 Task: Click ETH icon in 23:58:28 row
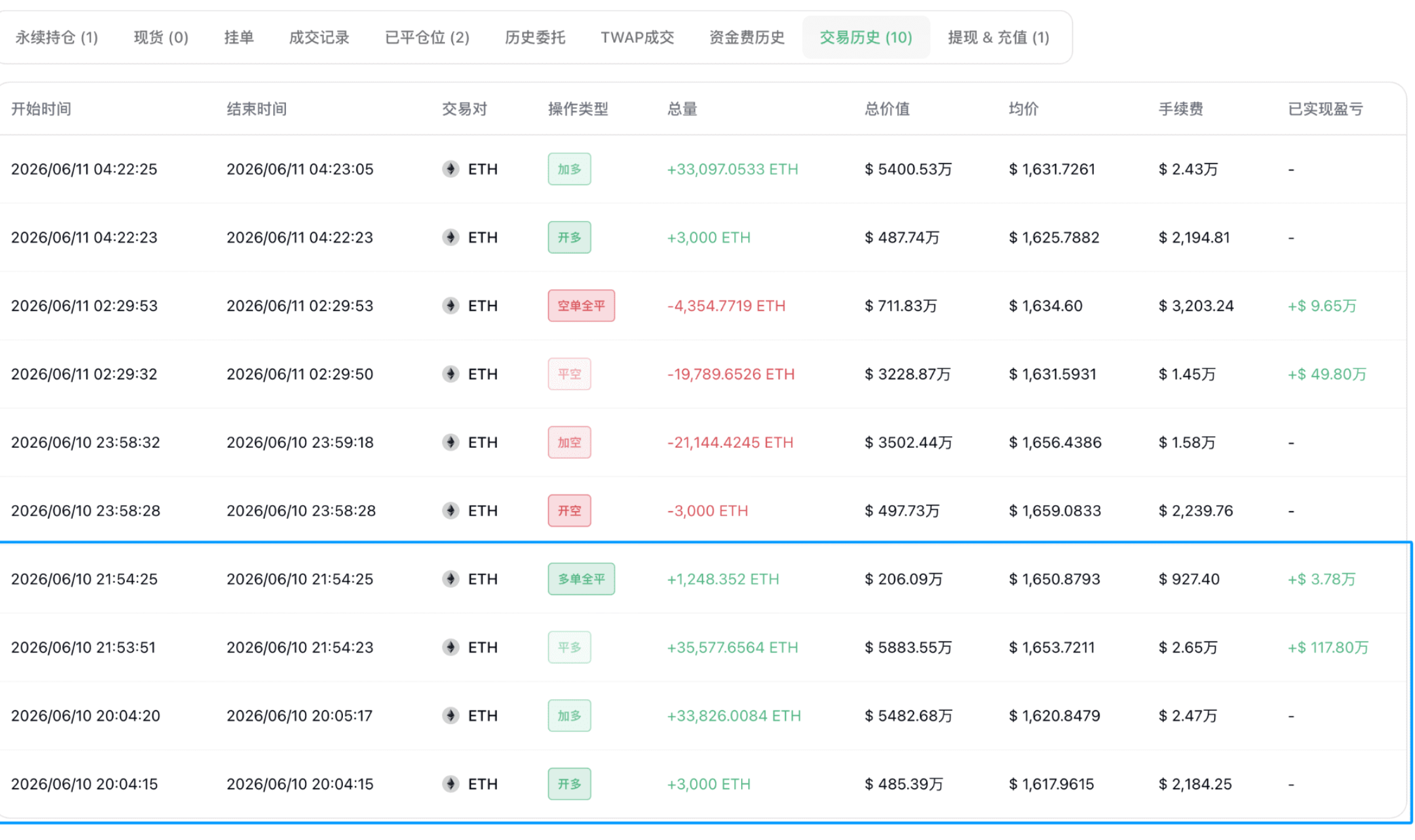click(451, 511)
